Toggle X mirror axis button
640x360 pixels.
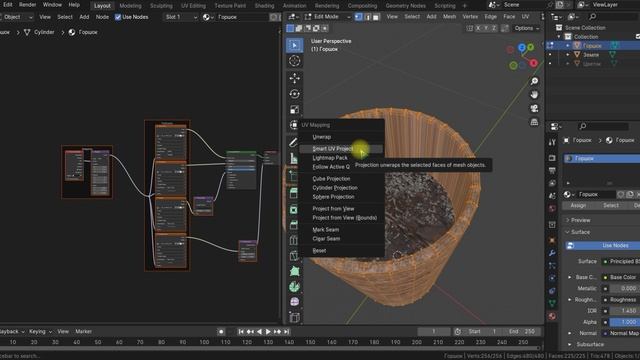click(x=478, y=28)
